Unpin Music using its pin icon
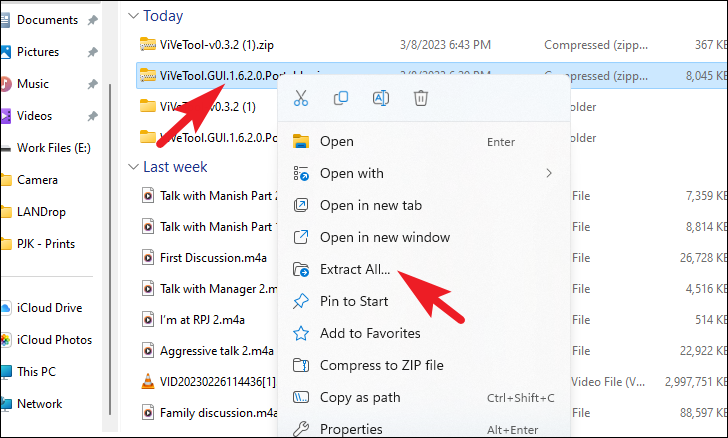 point(93,84)
